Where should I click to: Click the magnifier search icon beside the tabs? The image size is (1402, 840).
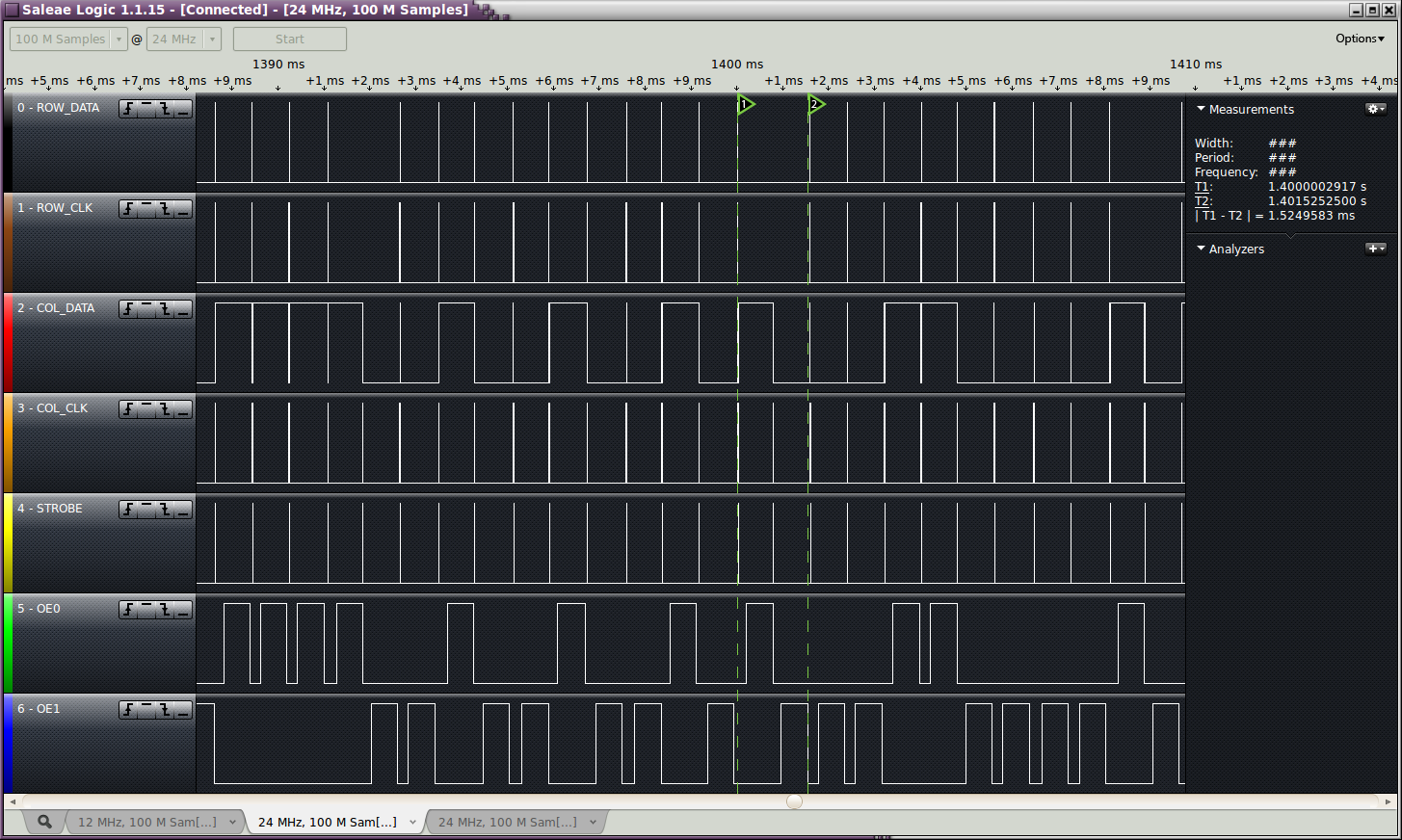point(44,822)
